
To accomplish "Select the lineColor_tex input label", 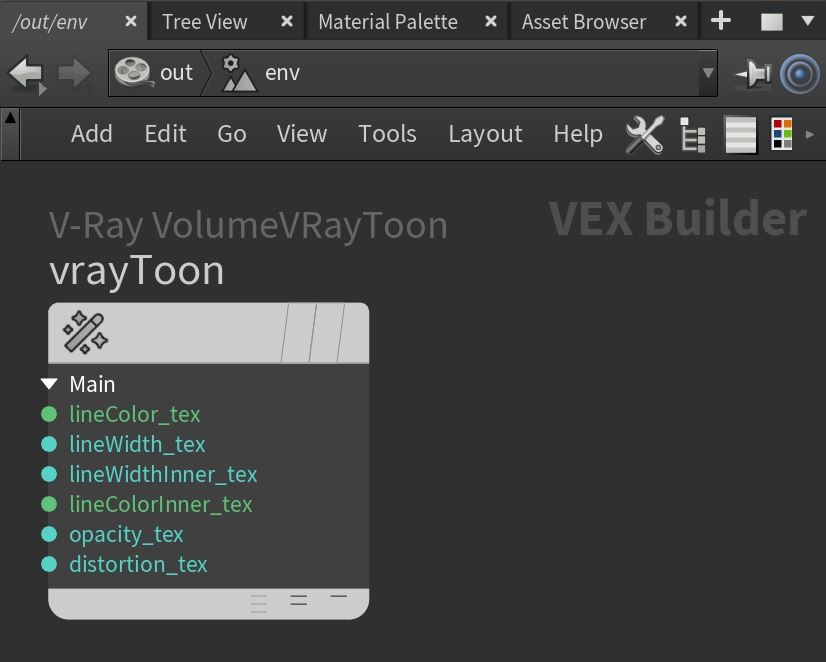I will [135, 414].
